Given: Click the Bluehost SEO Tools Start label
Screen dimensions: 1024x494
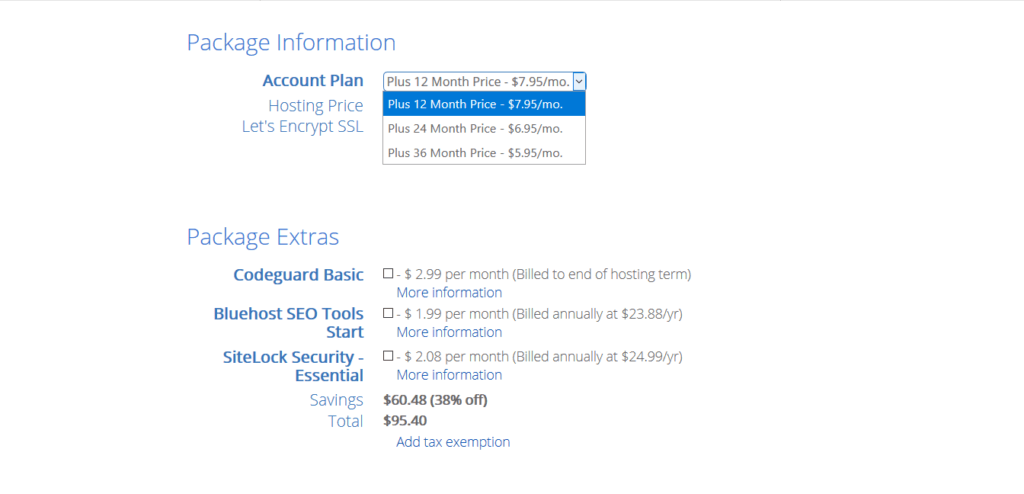Looking at the screenshot, I should (x=289, y=322).
